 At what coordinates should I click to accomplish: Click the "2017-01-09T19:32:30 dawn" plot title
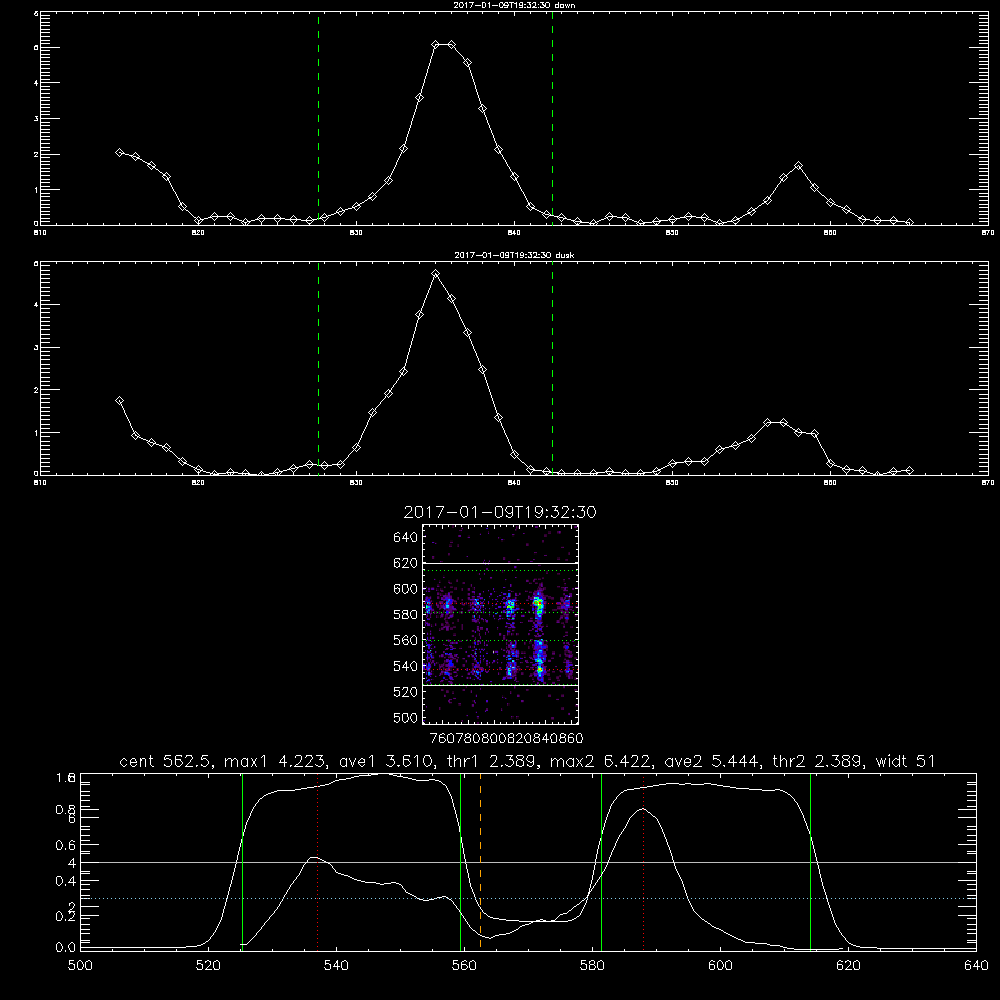pyautogui.click(x=514, y=5)
